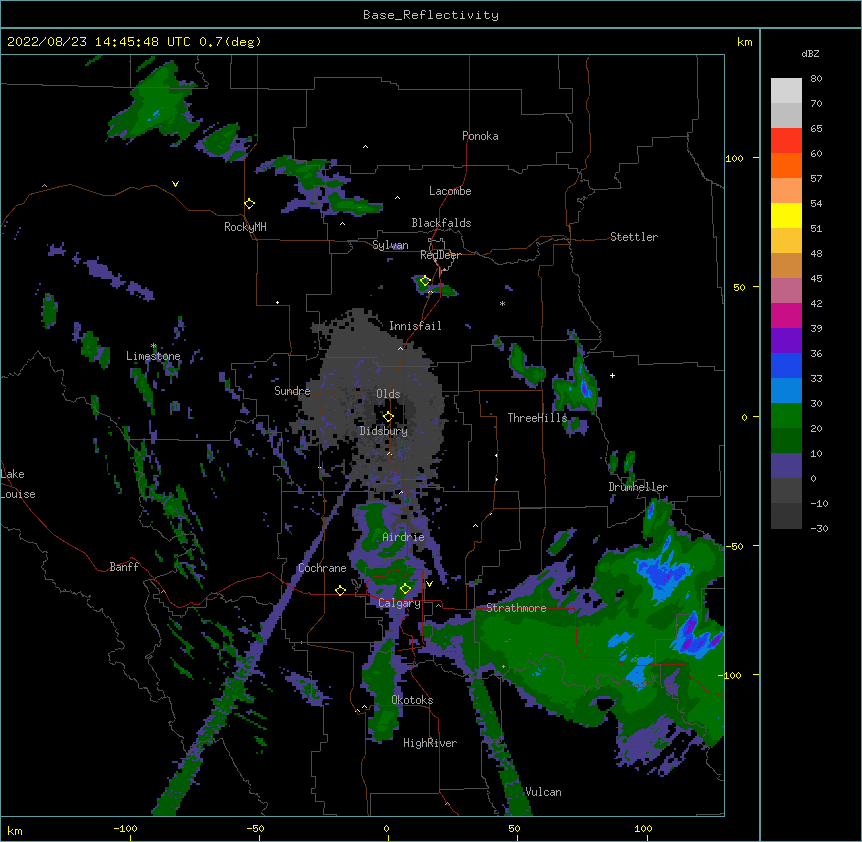Image resolution: width=862 pixels, height=842 pixels.
Task: Click the Airdrie city label
Action: (x=403, y=537)
